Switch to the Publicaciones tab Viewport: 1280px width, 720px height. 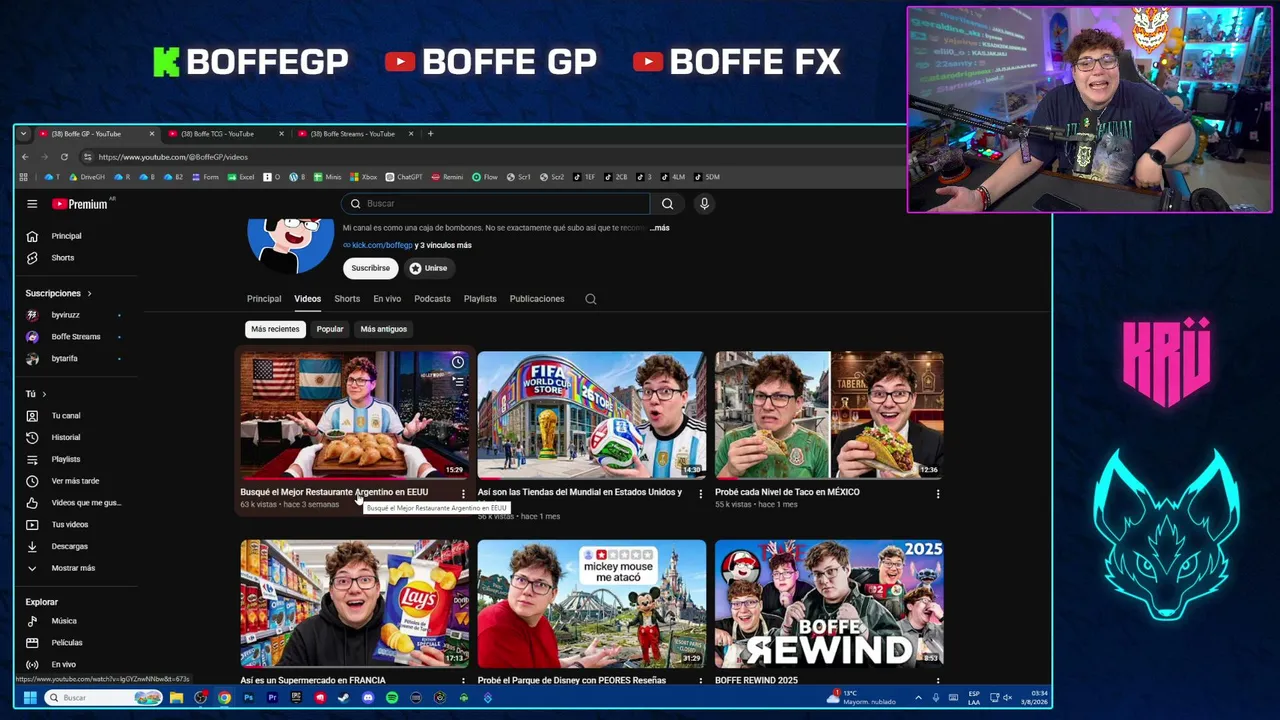pos(537,299)
